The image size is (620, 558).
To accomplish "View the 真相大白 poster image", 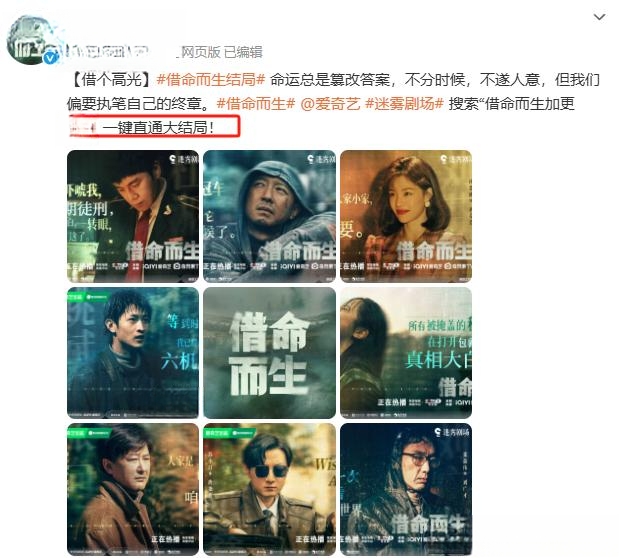I will [406, 353].
